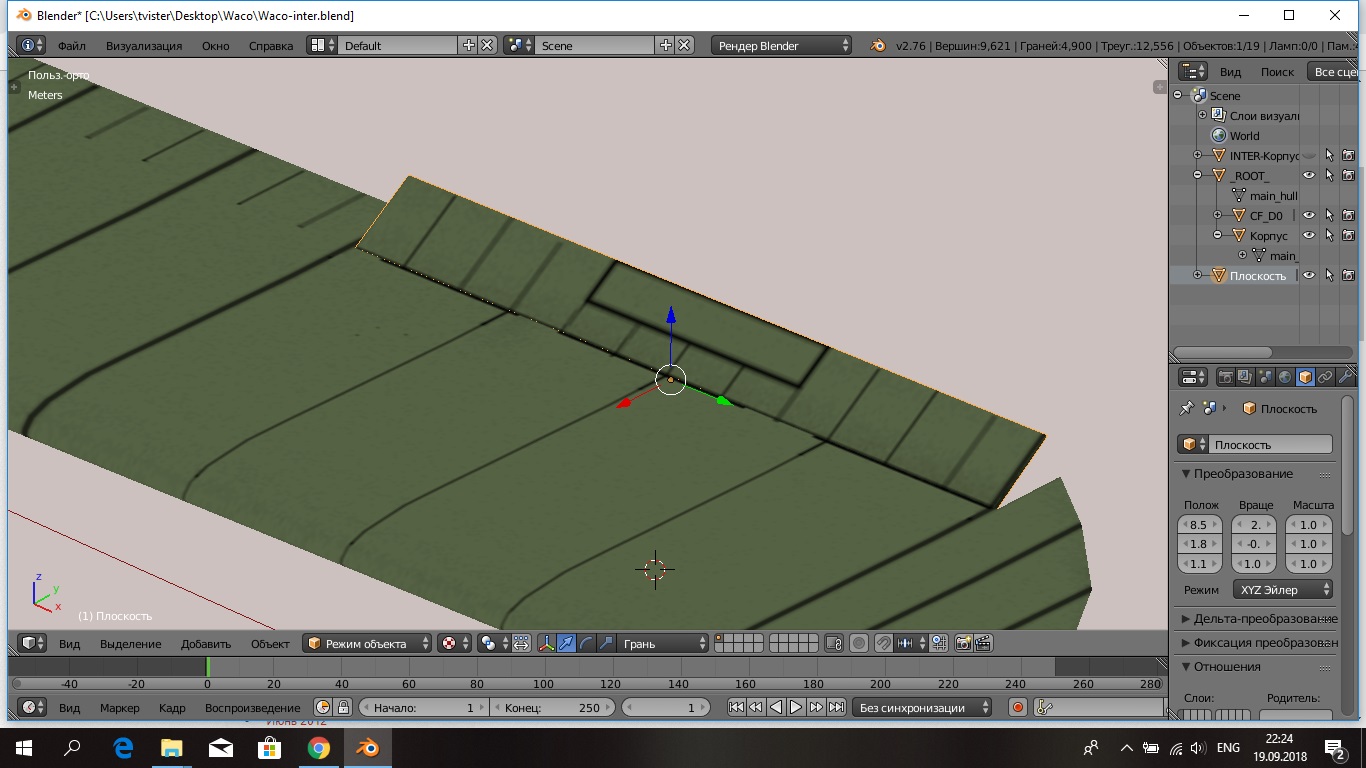Screen dimensions: 1366x768
Task: Open the Constraints chain-link properties tab
Action: [1325, 377]
